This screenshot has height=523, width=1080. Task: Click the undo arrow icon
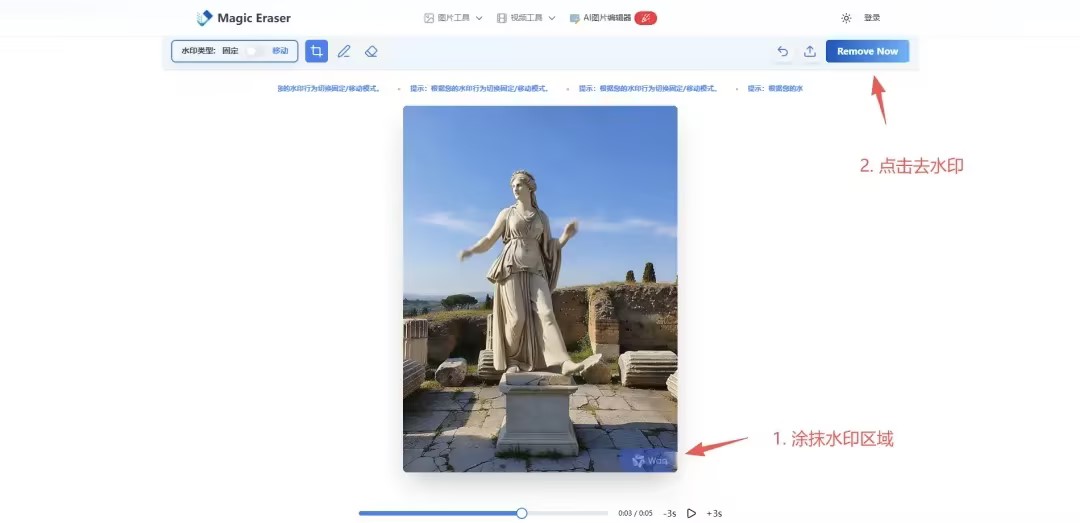tap(783, 52)
